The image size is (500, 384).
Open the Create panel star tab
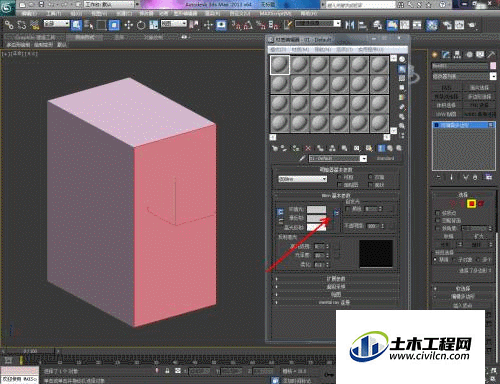(x=434, y=55)
